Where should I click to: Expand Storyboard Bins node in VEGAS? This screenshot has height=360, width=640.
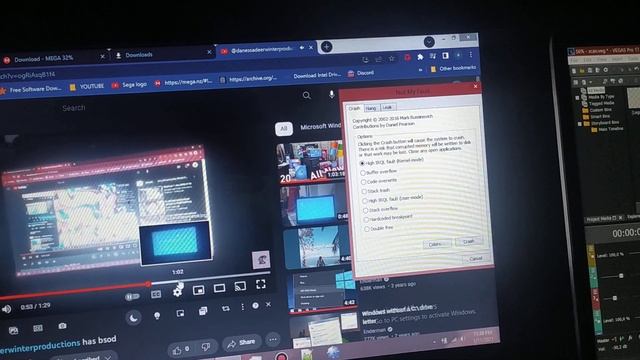point(580,124)
